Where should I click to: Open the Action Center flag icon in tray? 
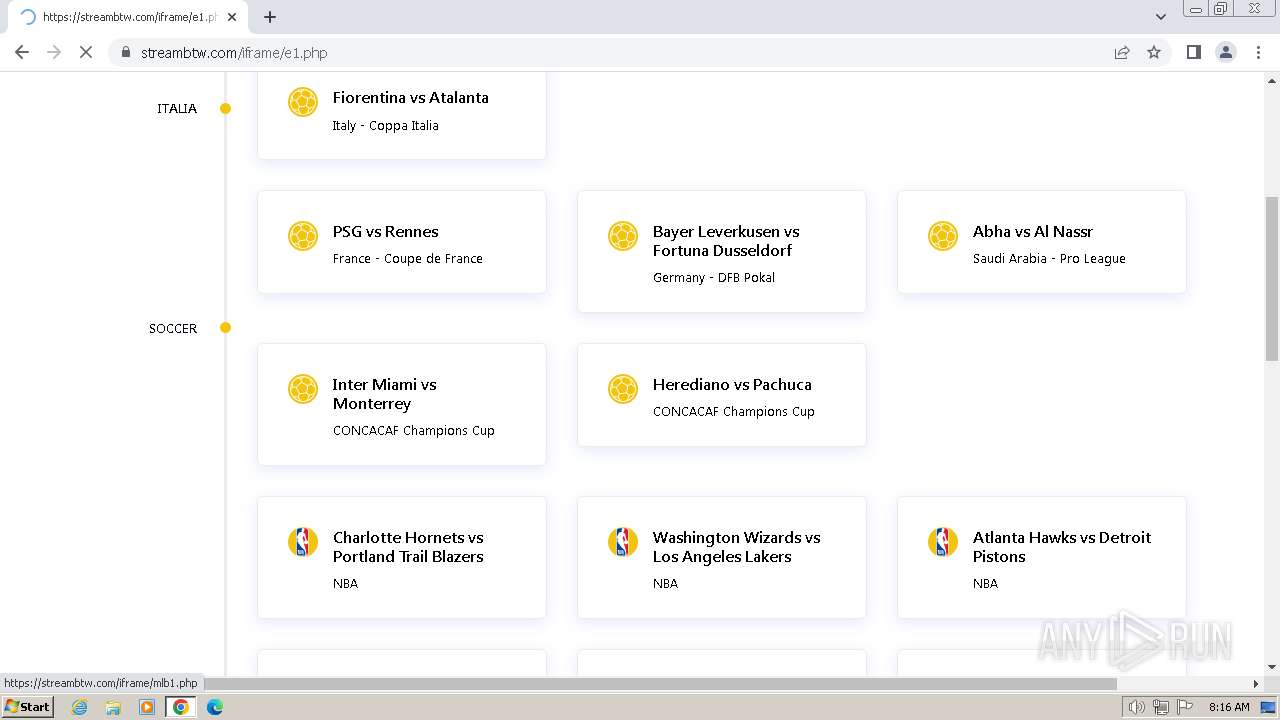coord(1183,707)
